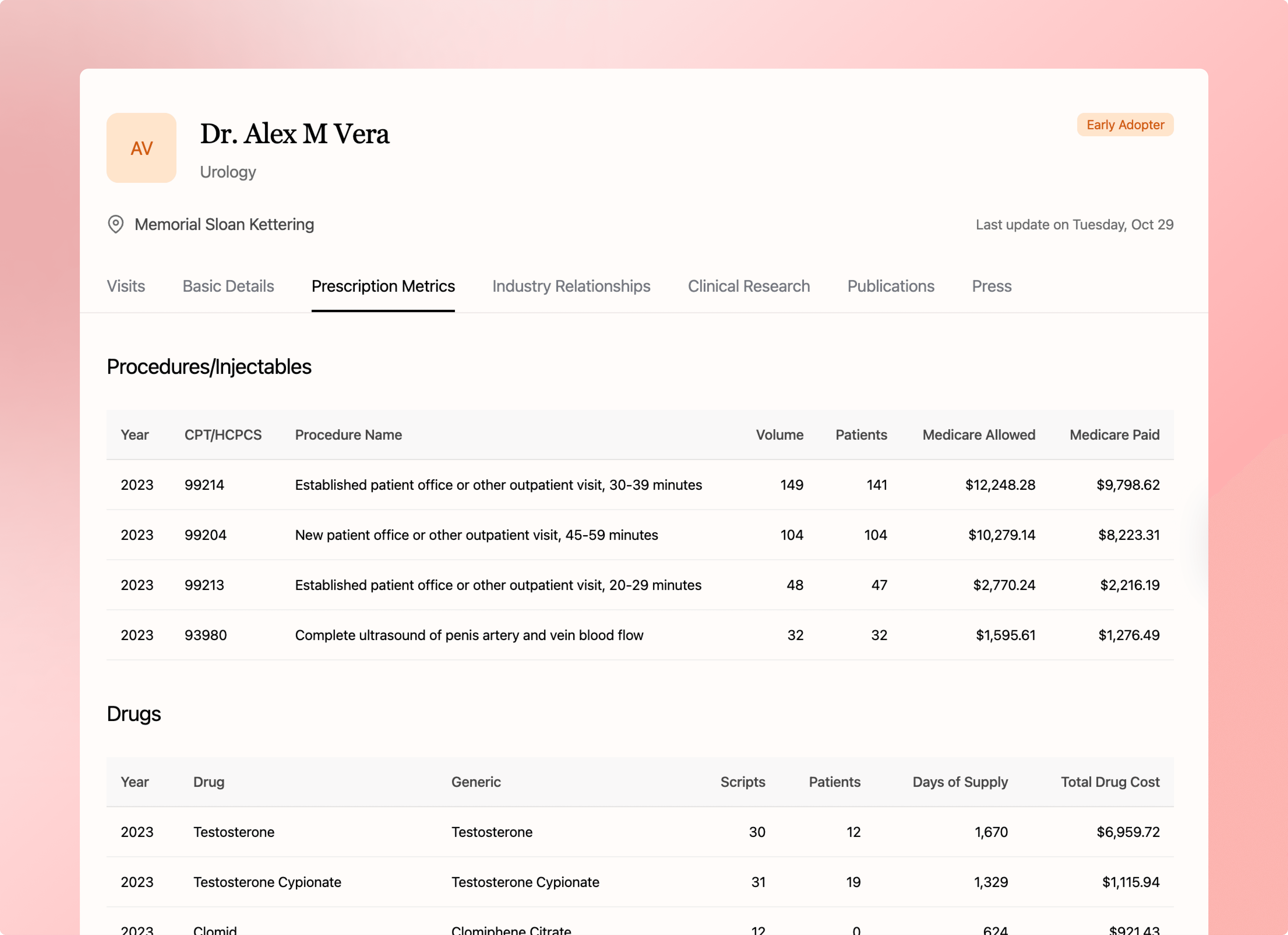The image size is (1288, 935).
Task: Click the location pin icon
Action: pyautogui.click(x=116, y=224)
